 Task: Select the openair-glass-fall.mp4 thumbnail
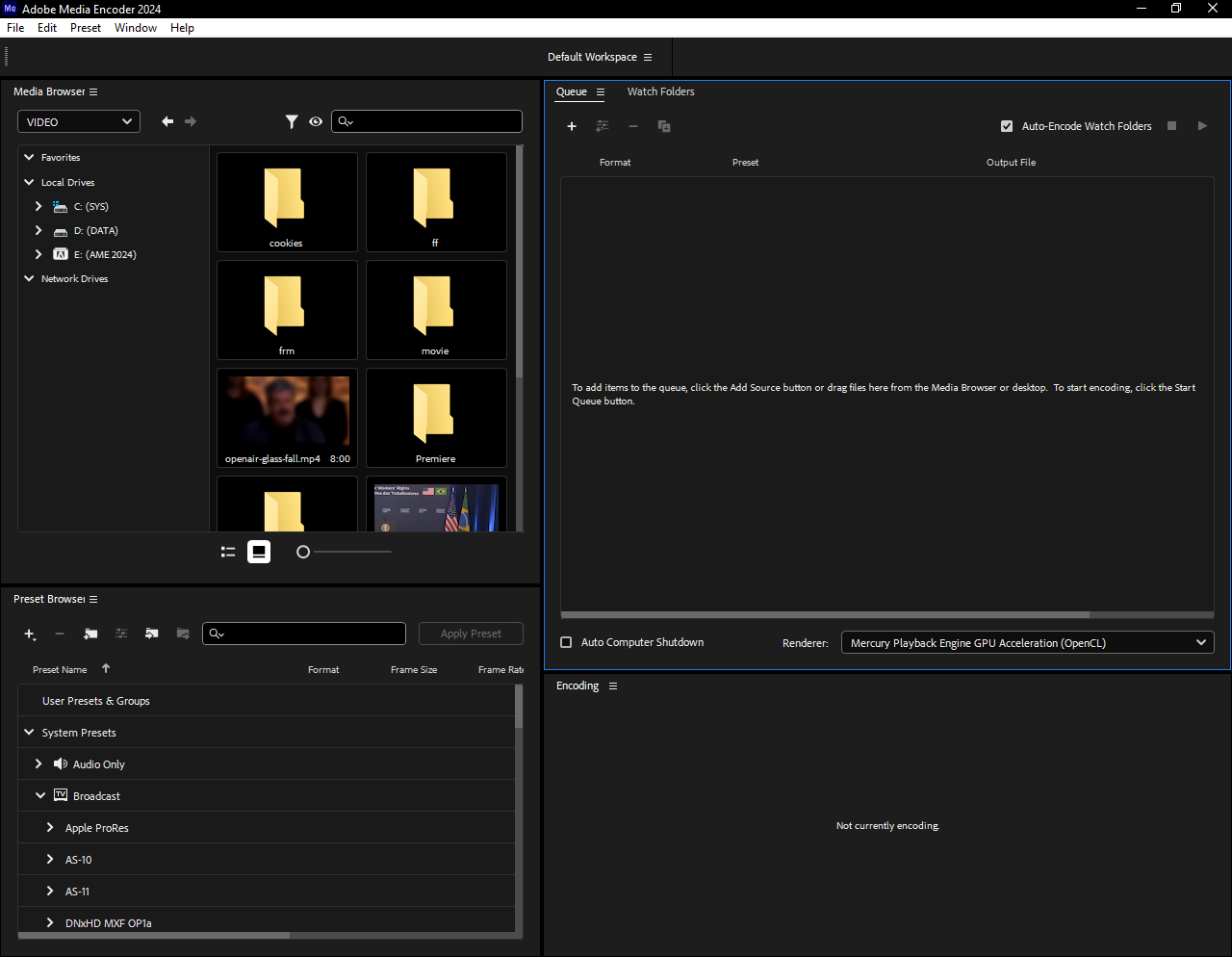[x=287, y=418]
